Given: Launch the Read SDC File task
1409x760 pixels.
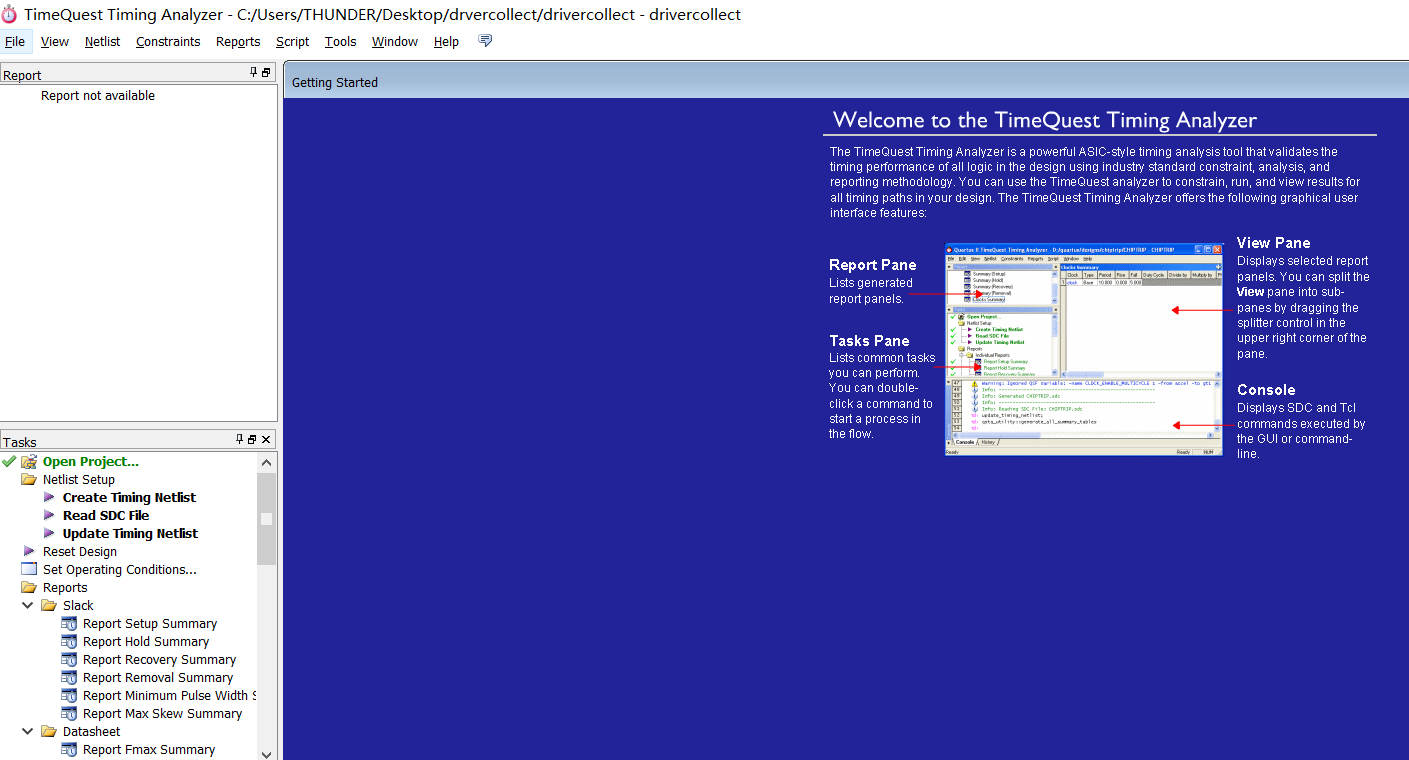Looking at the screenshot, I should [x=106, y=515].
